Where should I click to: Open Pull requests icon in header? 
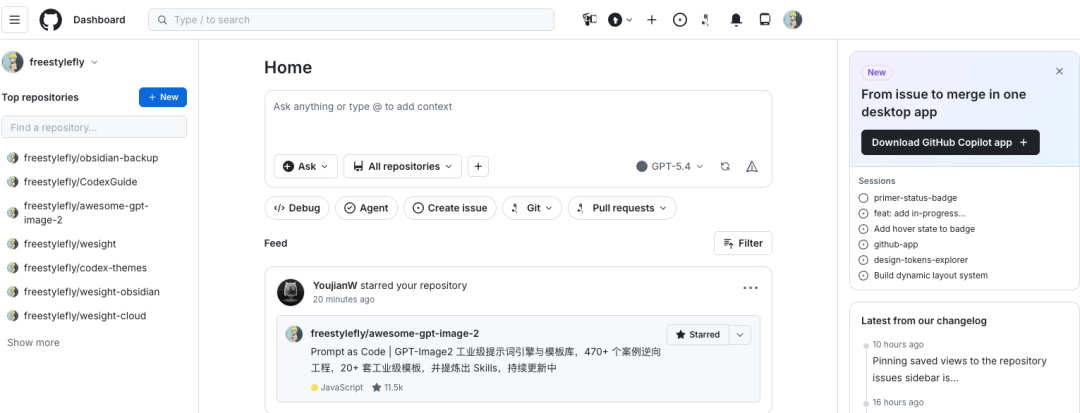(x=705, y=20)
